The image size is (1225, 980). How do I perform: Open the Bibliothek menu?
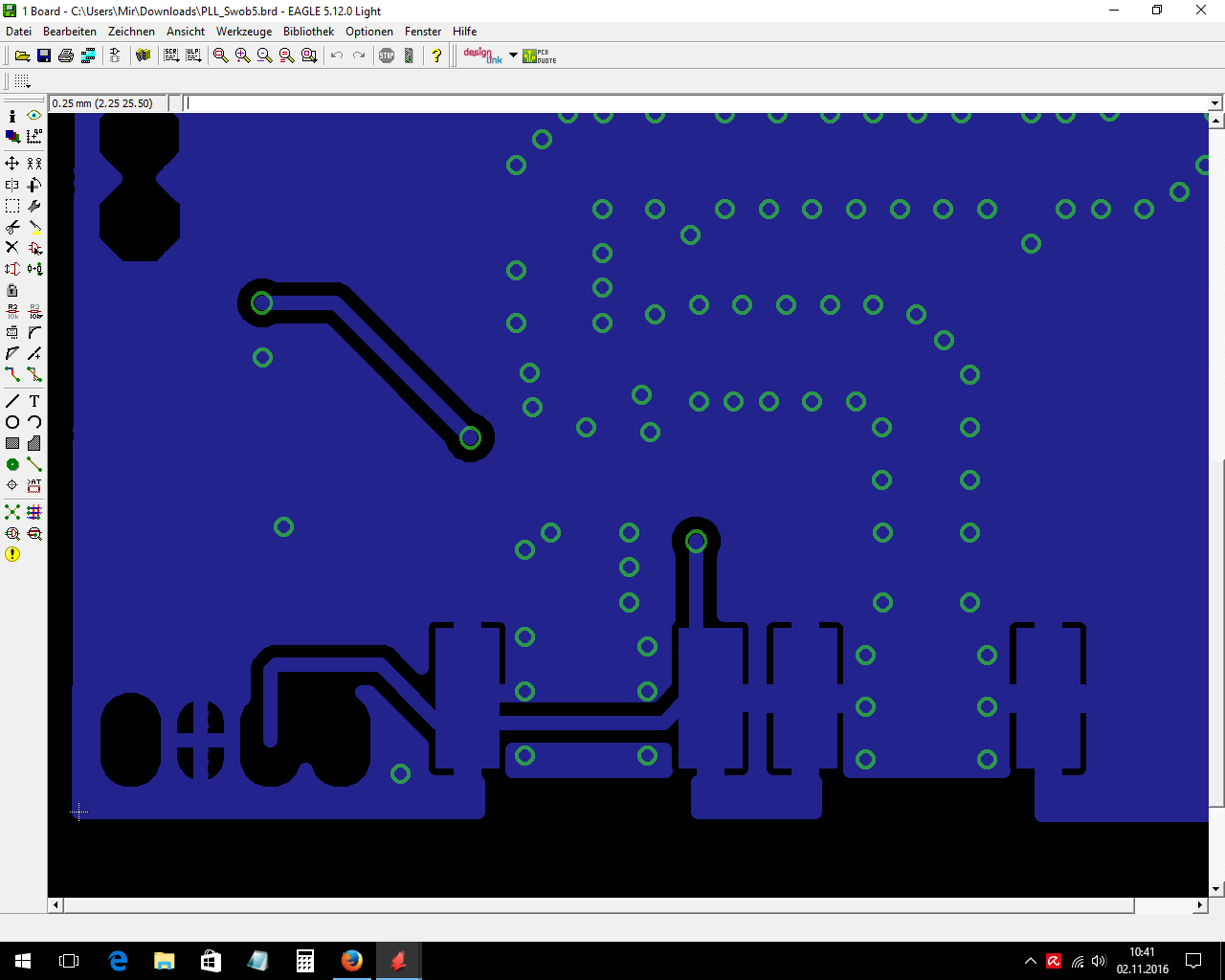pos(309,32)
